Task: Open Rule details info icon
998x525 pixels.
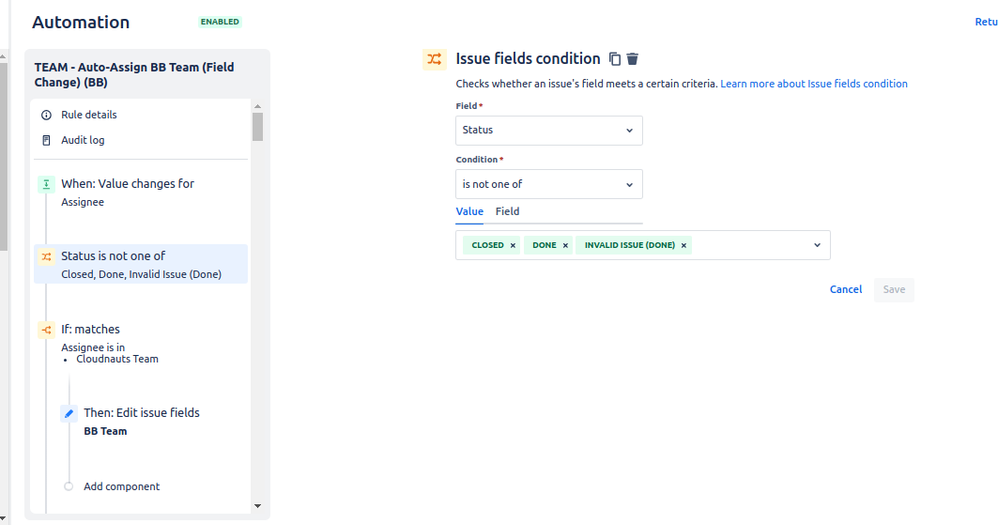Action: click(46, 115)
